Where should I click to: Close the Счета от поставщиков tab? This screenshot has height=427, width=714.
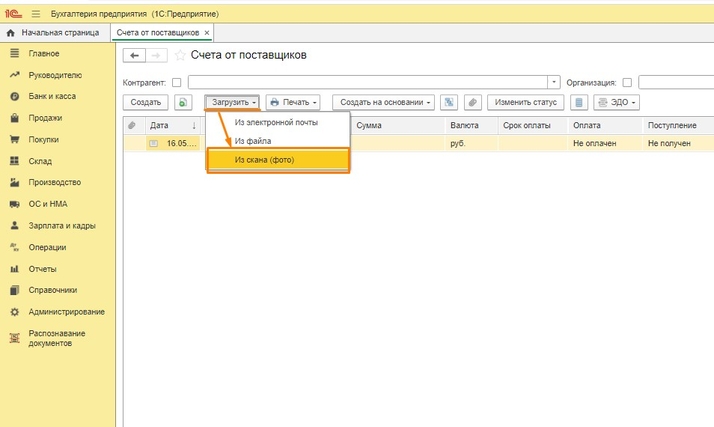click(x=207, y=33)
